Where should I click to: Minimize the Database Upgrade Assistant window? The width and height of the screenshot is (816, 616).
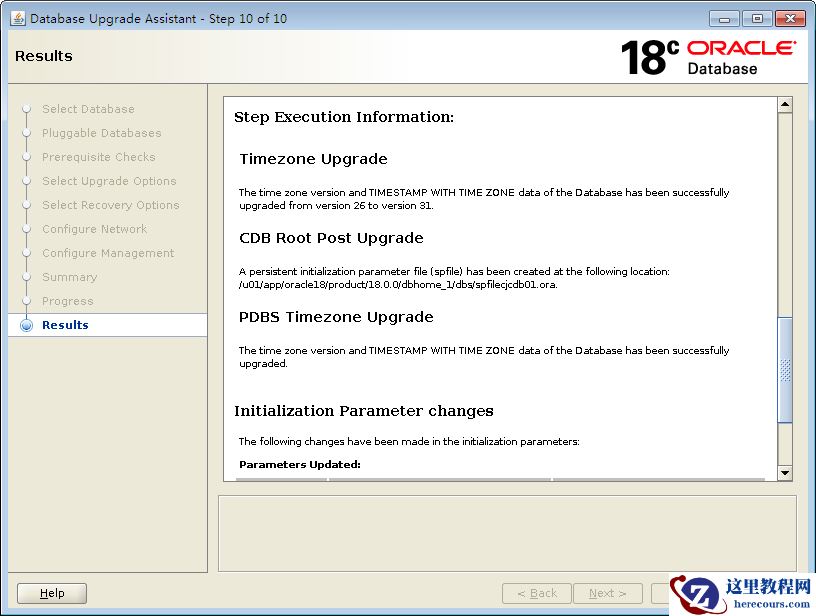[724, 19]
